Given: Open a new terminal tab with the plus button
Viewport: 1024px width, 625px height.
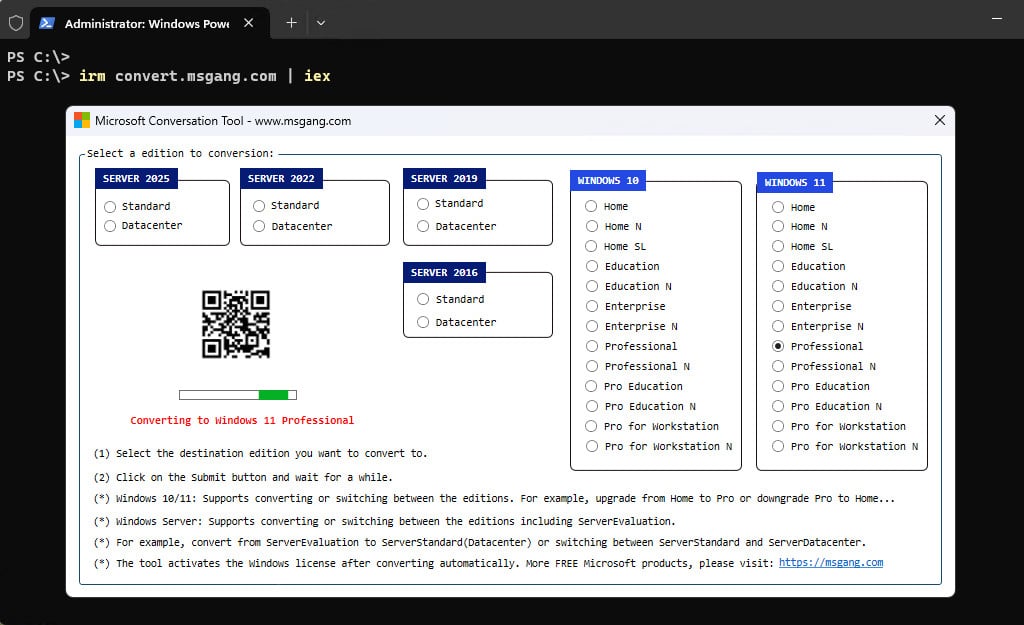Looking at the screenshot, I should [291, 23].
